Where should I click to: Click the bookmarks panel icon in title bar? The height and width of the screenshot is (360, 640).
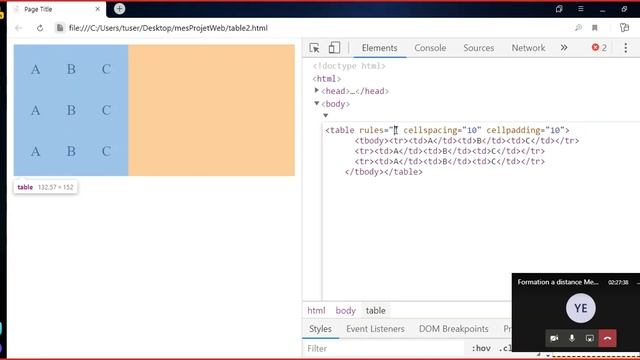pos(559,9)
